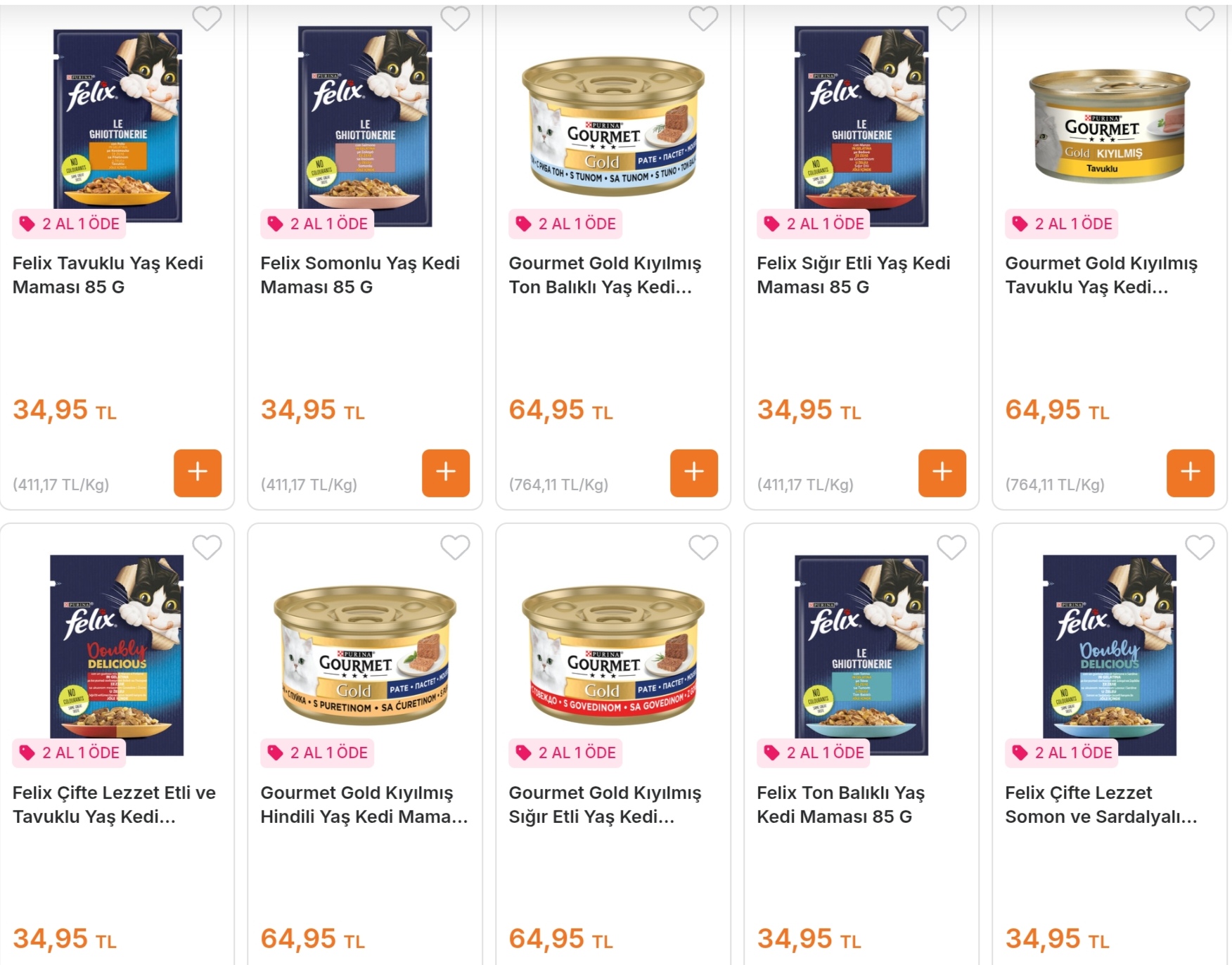
Task: Open Felix Sığır Etli Yaş Kedi title
Action: (853, 275)
